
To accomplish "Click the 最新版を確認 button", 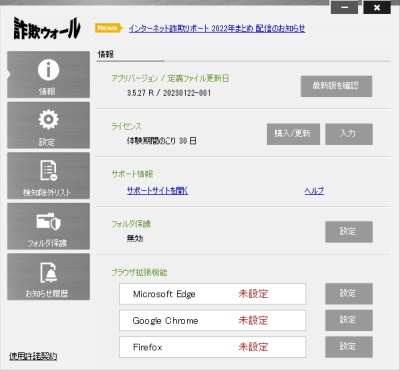I will [336, 86].
